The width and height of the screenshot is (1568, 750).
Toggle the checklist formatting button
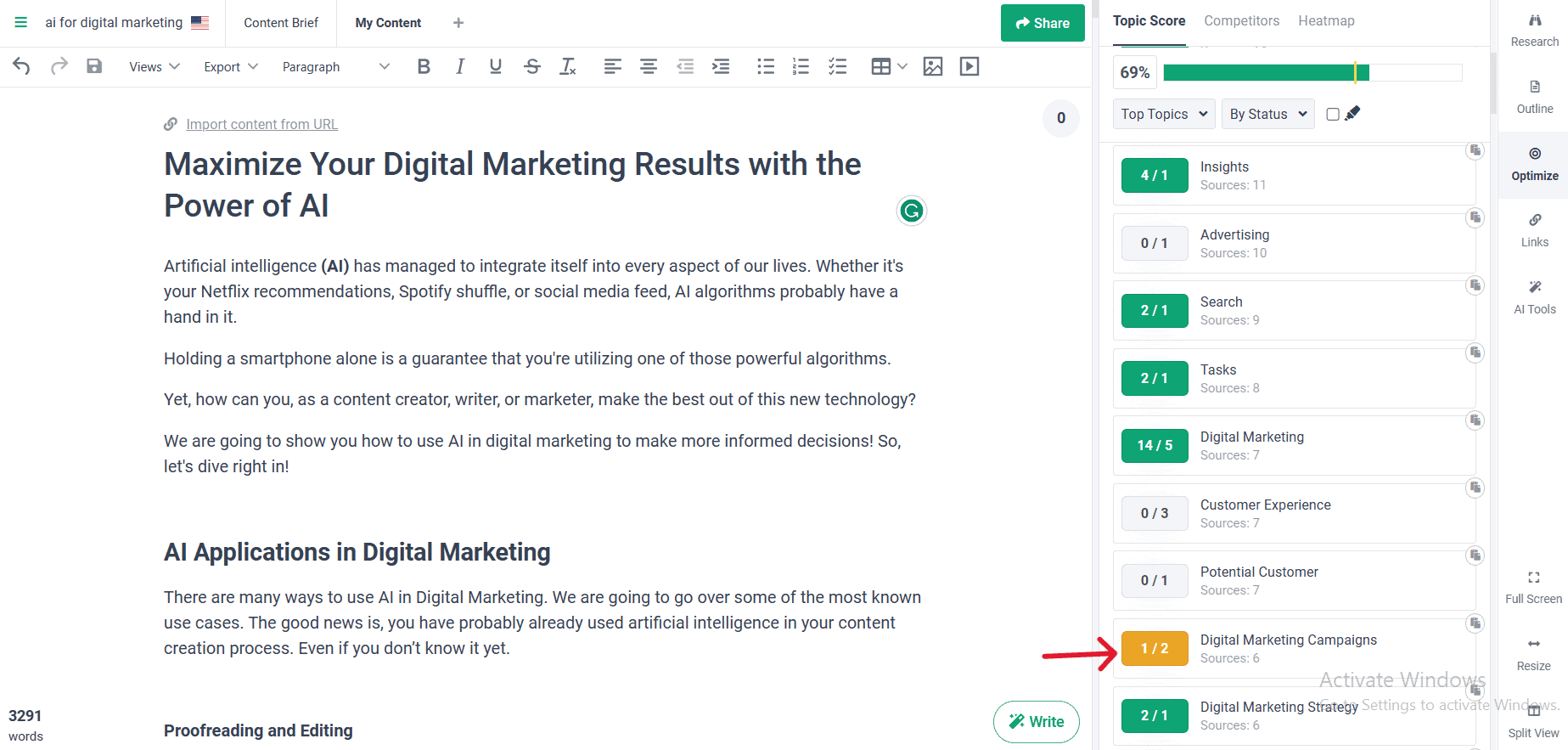pos(837,66)
